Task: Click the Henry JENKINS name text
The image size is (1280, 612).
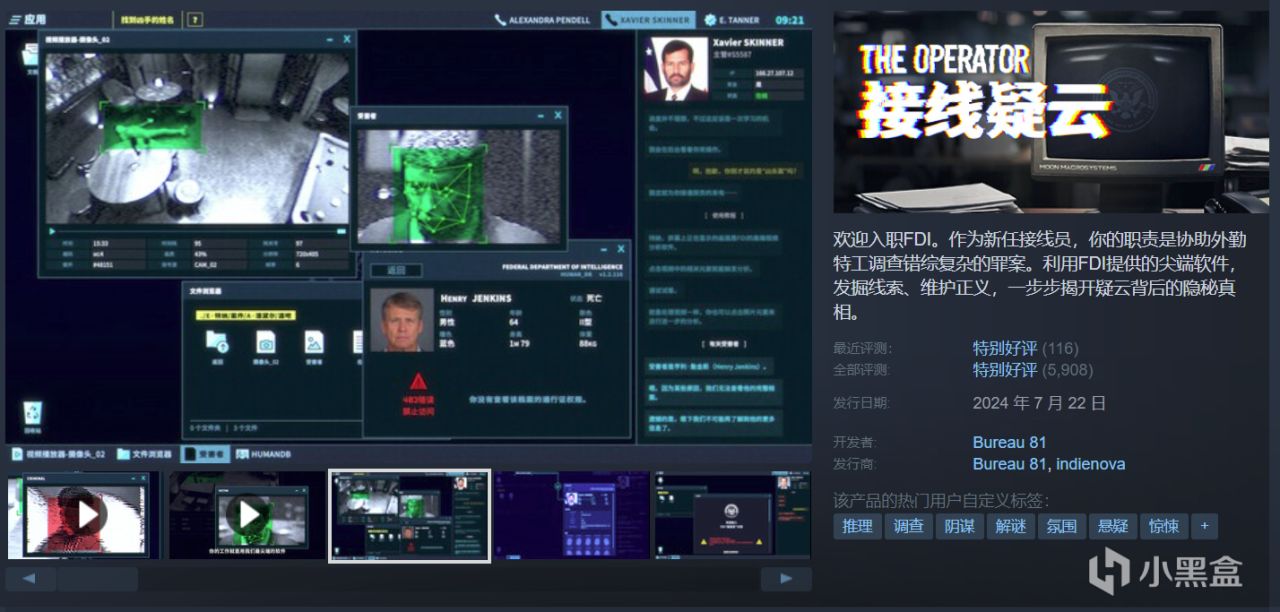Action: [476, 298]
